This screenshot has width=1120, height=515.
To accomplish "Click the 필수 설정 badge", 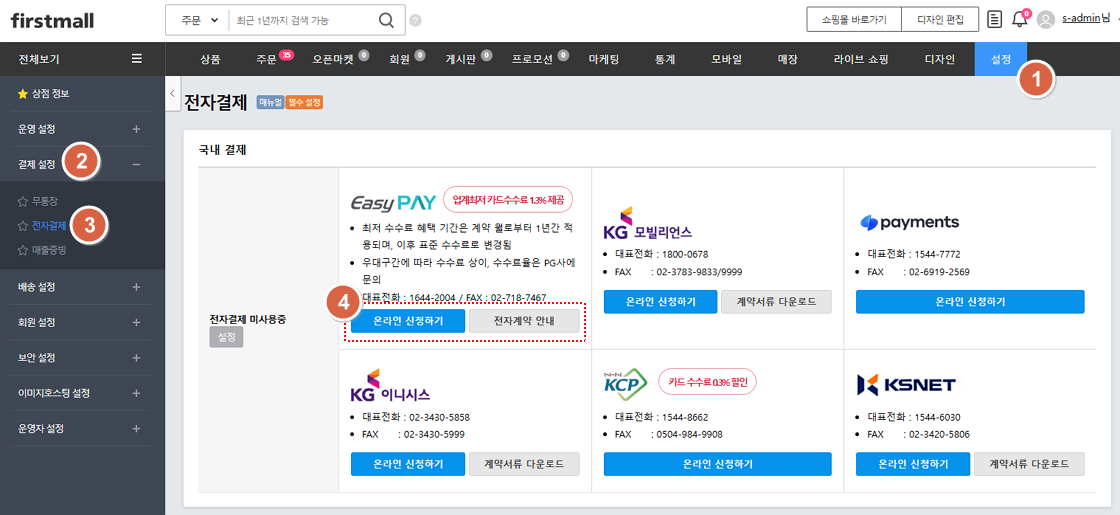I will 304,103.
